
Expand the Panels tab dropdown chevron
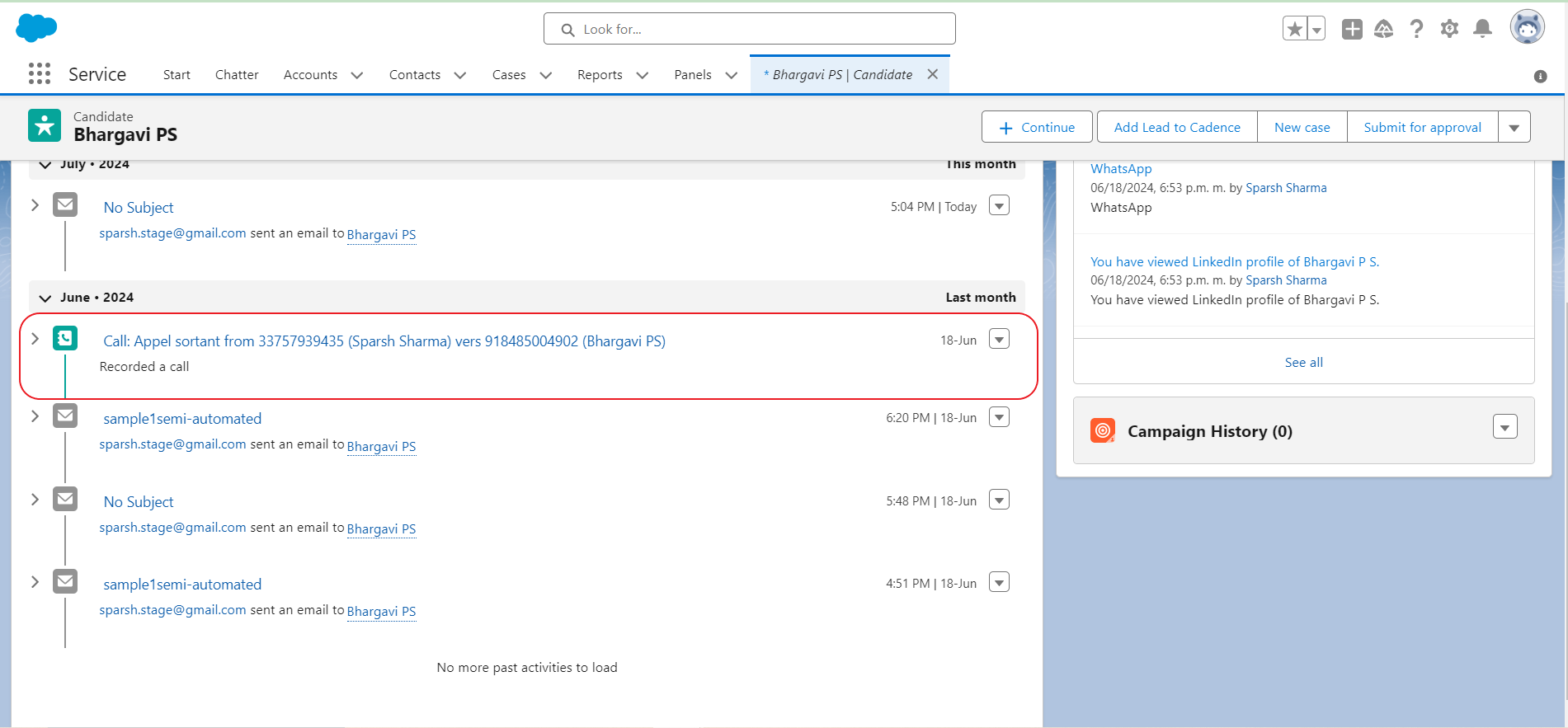click(732, 75)
